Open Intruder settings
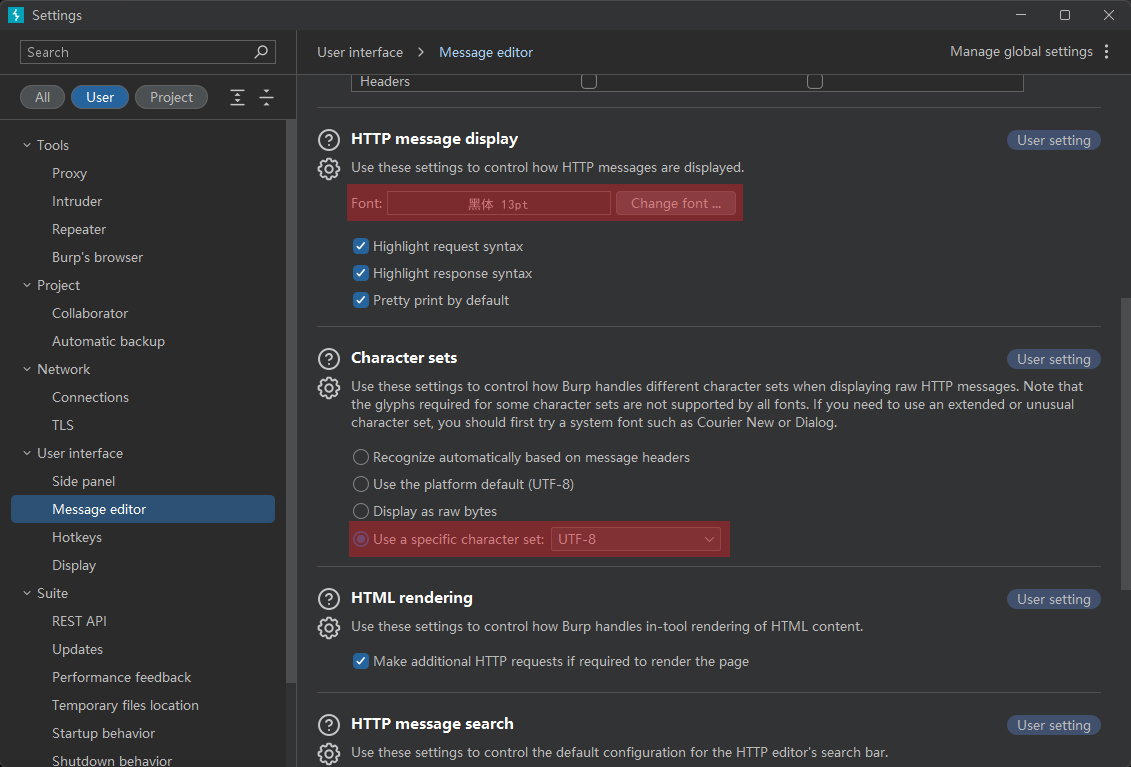The height and width of the screenshot is (767, 1131). click(x=76, y=201)
